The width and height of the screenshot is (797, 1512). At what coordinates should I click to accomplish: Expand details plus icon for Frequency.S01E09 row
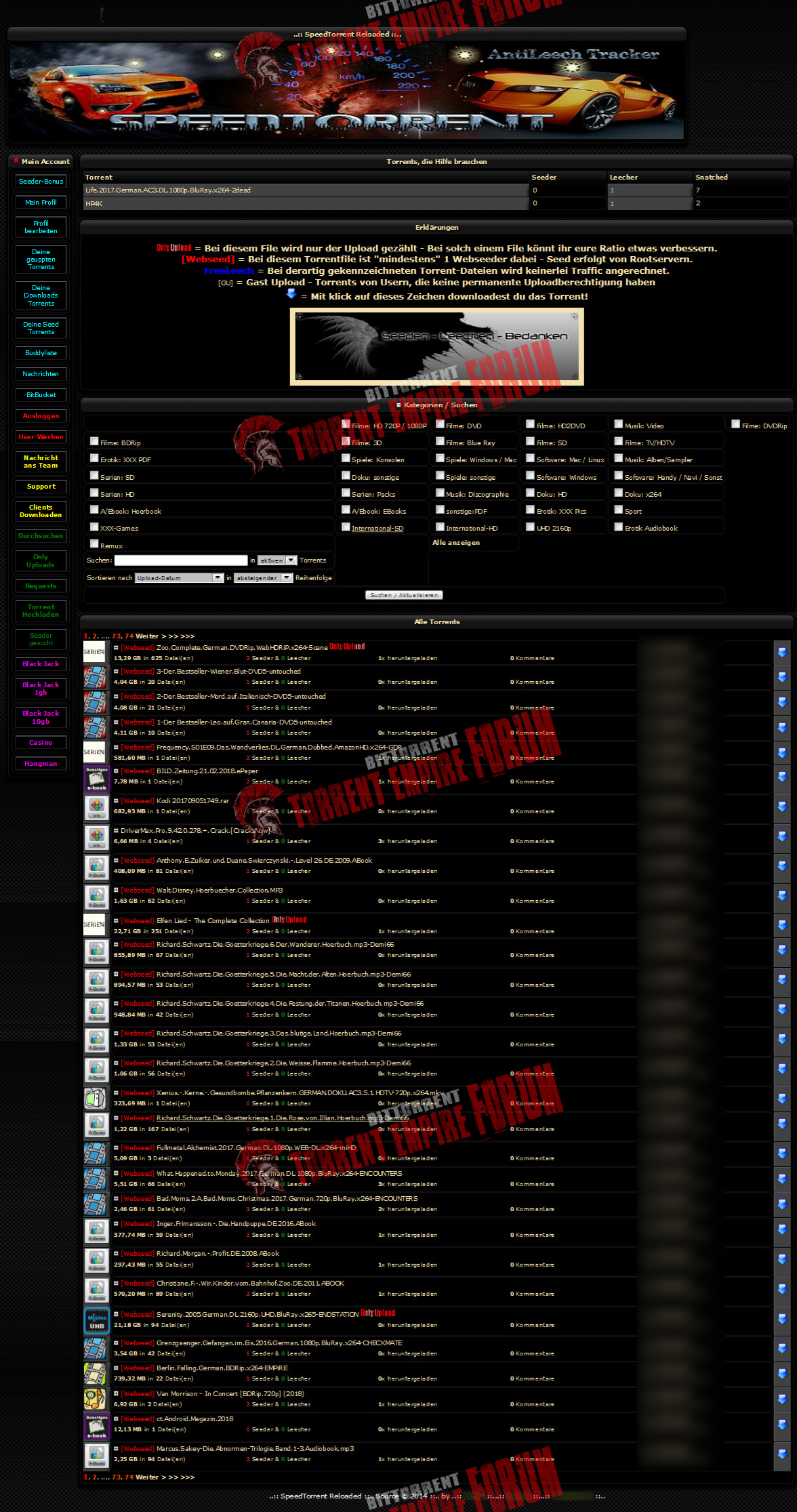click(x=116, y=747)
